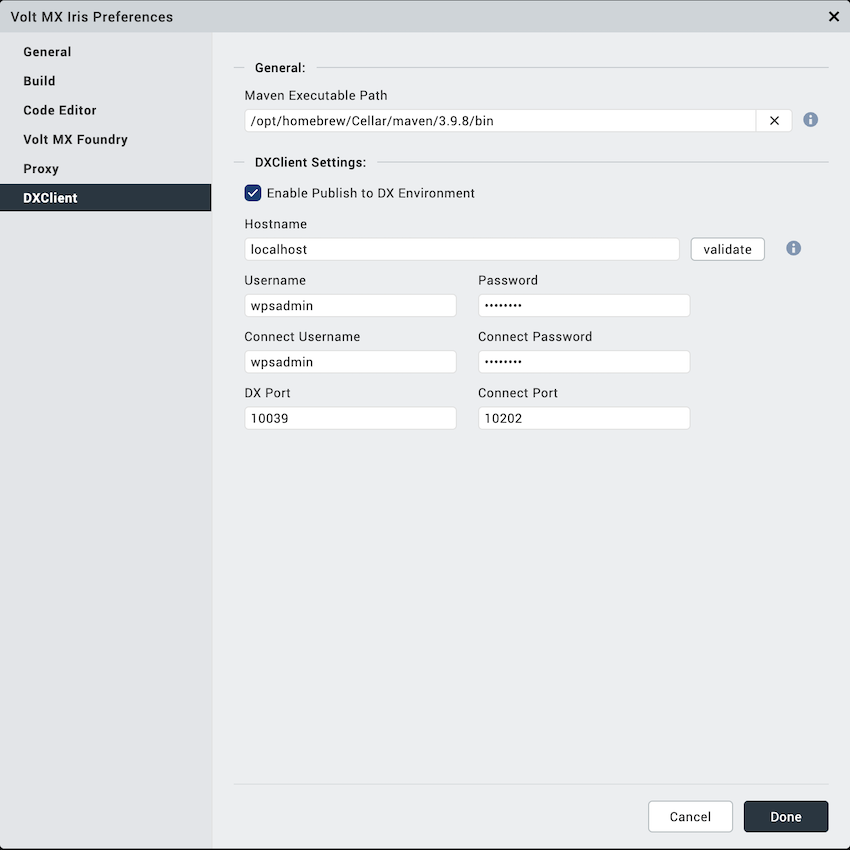Open Proxy configuration settings
Image resolution: width=850 pixels, height=850 pixels.
pos(40,168)
